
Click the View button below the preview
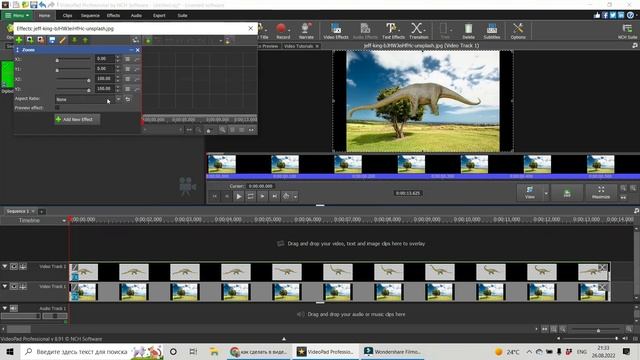(530, 192)
